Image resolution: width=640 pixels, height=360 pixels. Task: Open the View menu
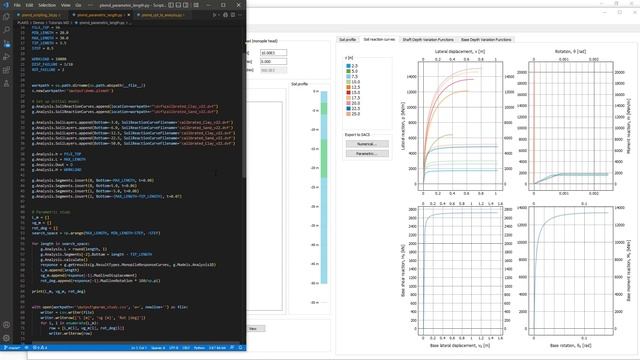tap(66, 5)
